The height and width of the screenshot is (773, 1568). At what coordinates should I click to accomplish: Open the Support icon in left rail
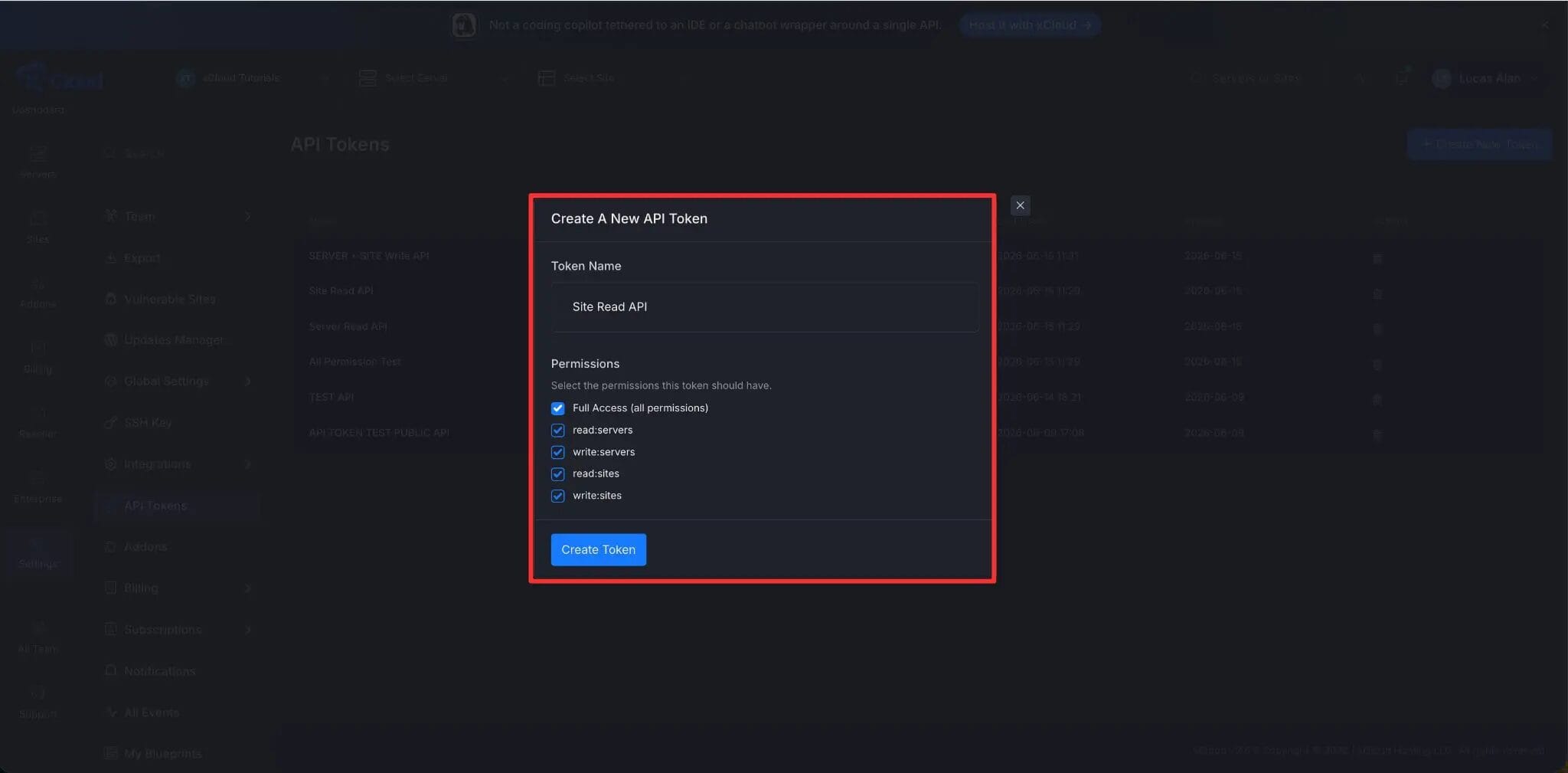click(38, 703)
